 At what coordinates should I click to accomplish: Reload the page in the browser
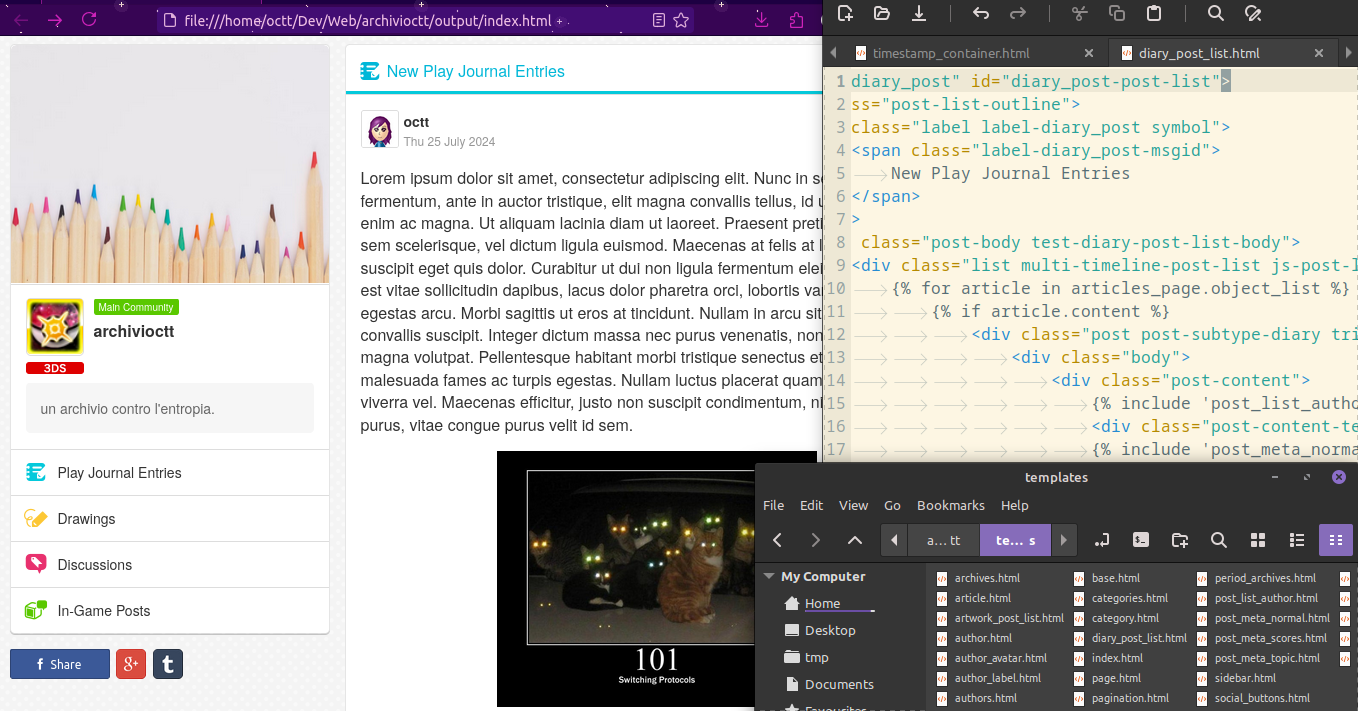click(x=89, y=20)
